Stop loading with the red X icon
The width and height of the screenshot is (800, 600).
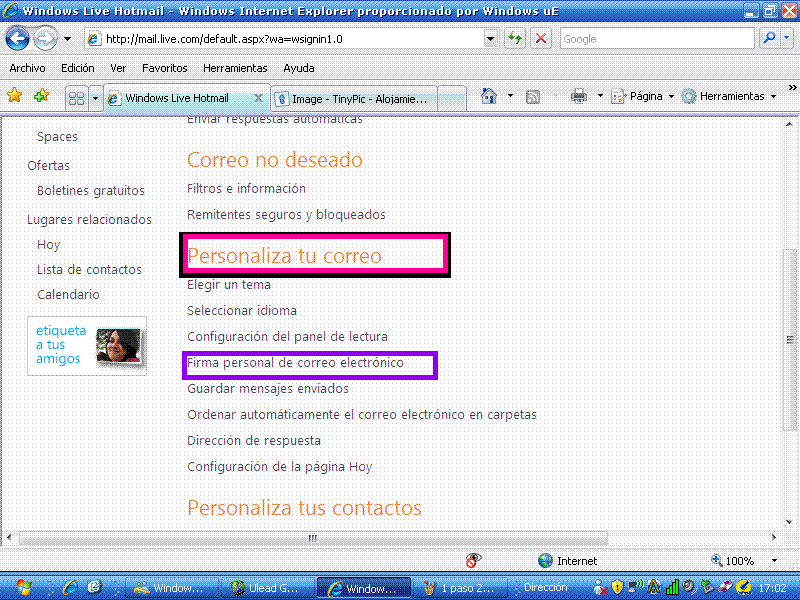point(541,39)
